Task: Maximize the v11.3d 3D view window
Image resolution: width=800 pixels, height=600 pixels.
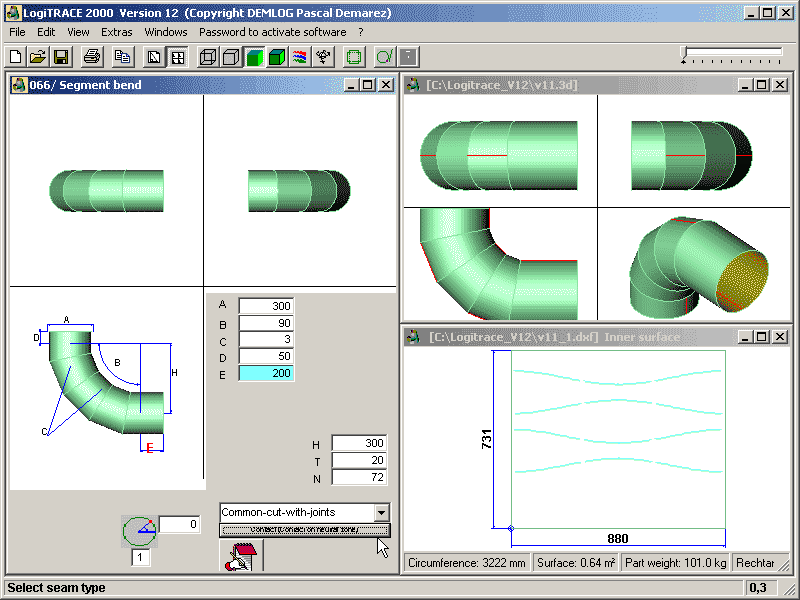Action: point(762,85)
